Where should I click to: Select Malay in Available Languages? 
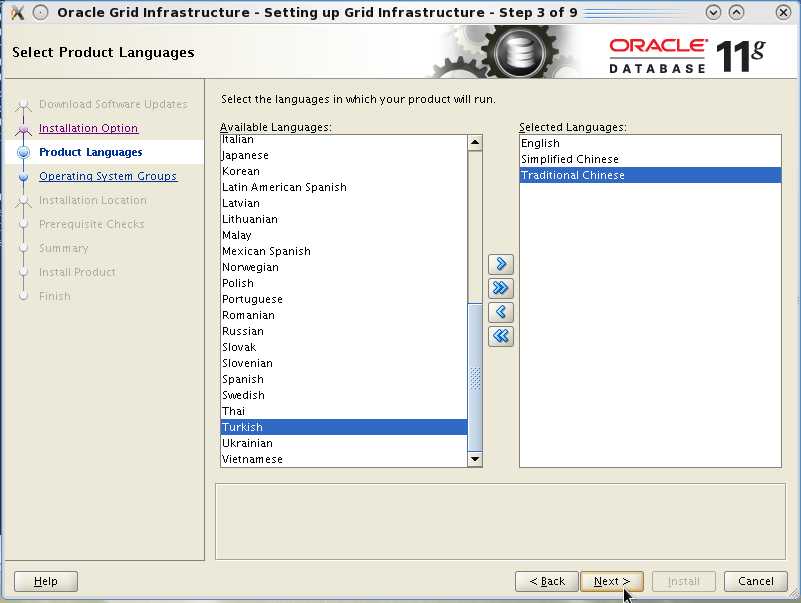(344, 235)
